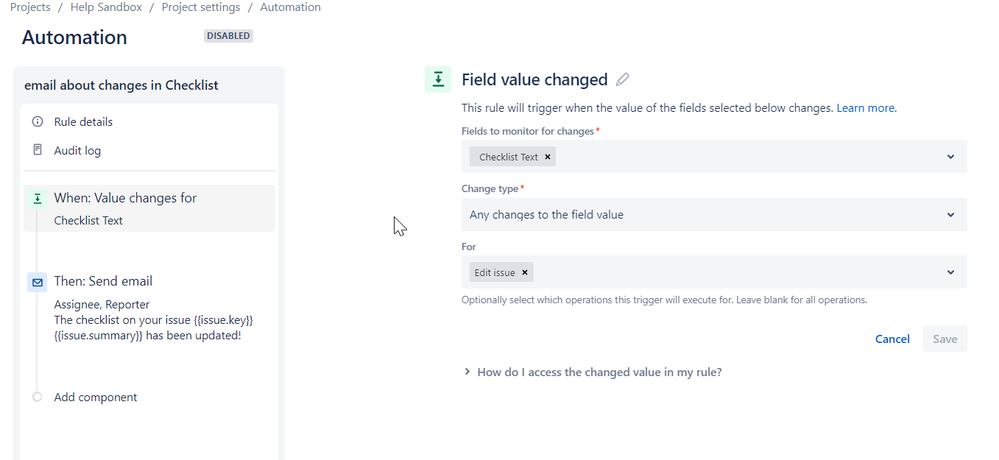Click the Audit log document icon
This screenshot has width=999, height=460.
coord(38,151)
